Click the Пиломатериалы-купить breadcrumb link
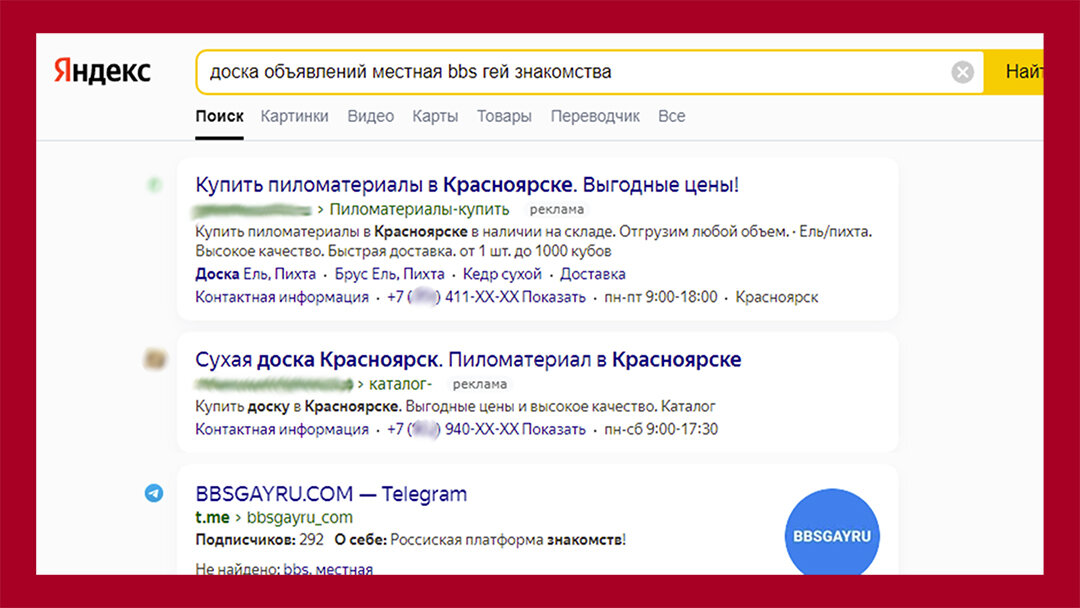 click(419, 209)
